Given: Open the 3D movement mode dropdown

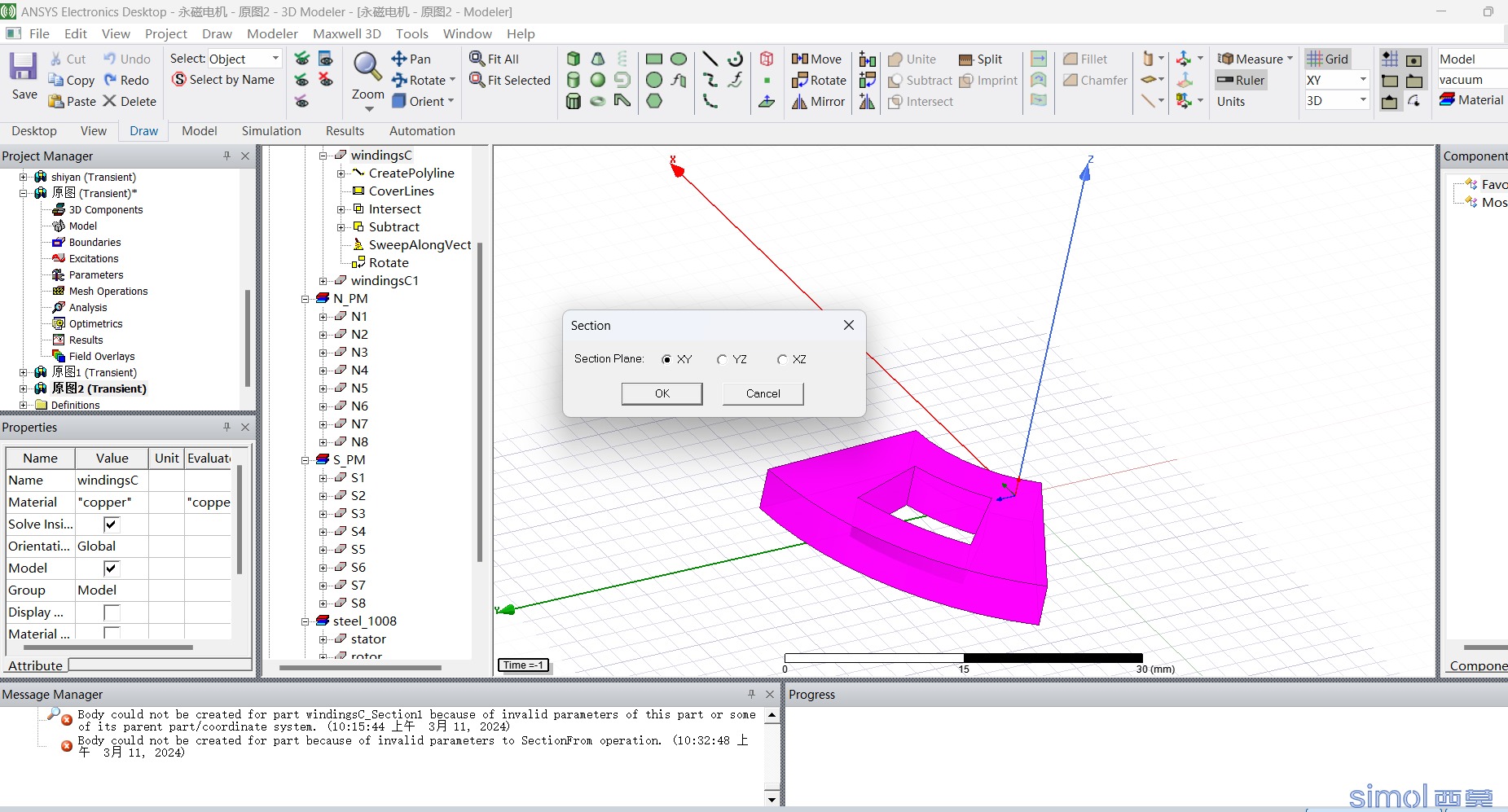Looking at the screenshot, I should click(1362, 100).
